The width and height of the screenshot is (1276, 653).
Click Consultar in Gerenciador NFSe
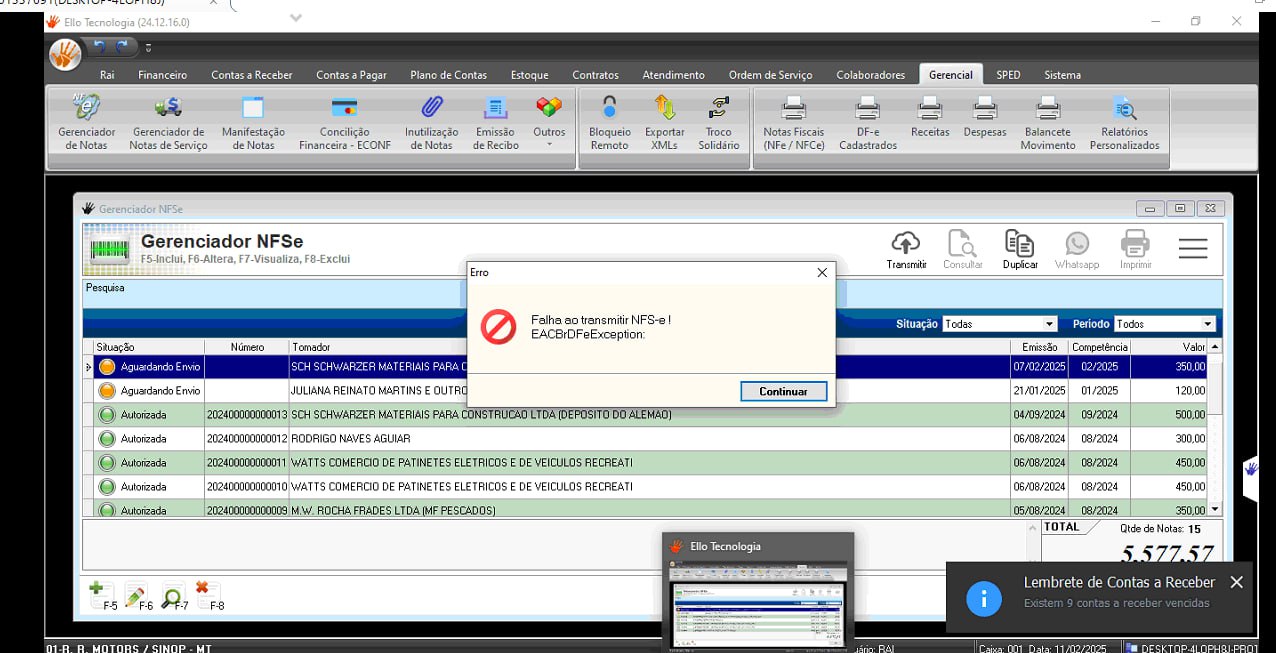(963, 249)
